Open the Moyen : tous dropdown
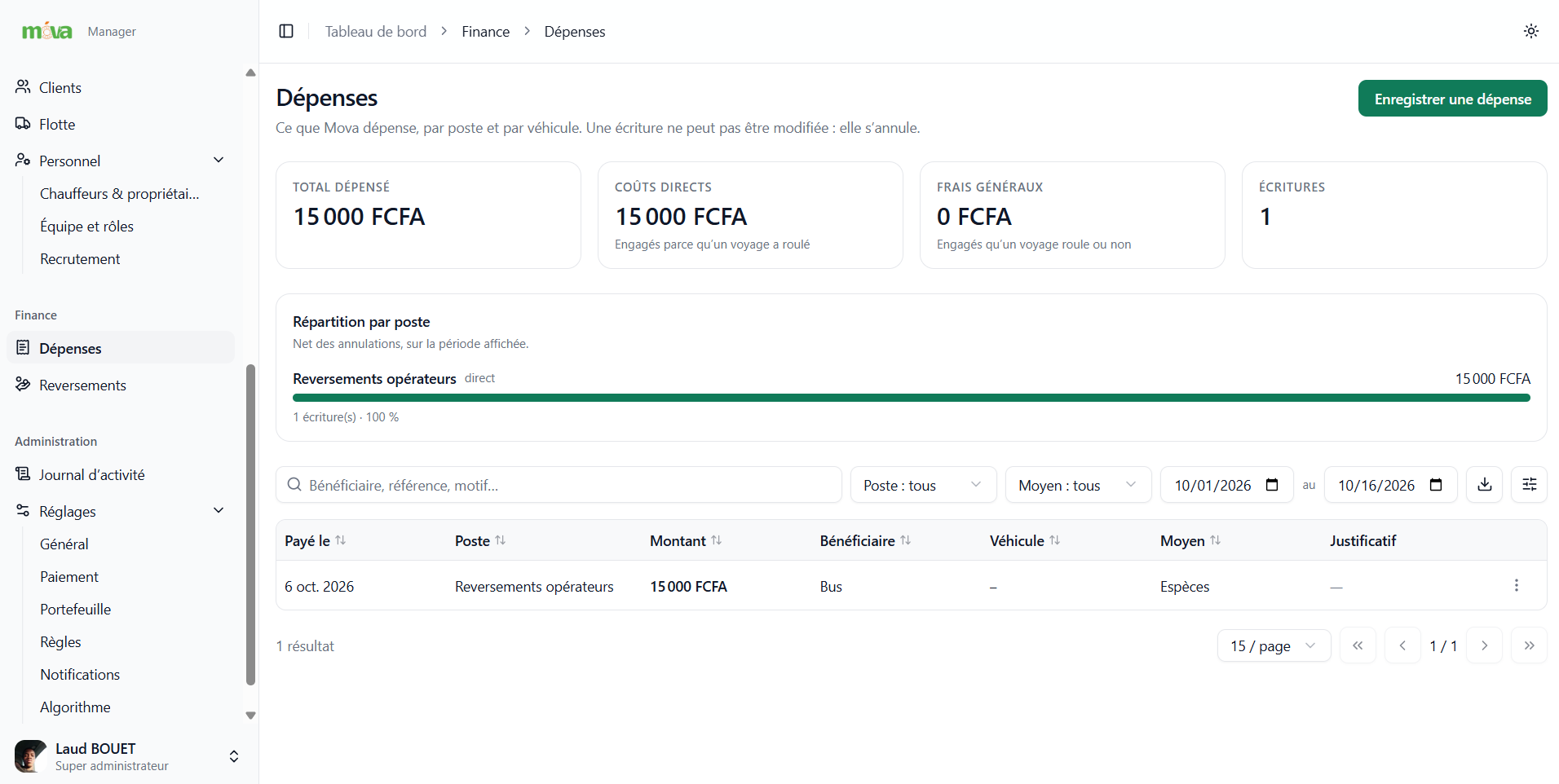1559x784 pixels. pos(1078,485)
